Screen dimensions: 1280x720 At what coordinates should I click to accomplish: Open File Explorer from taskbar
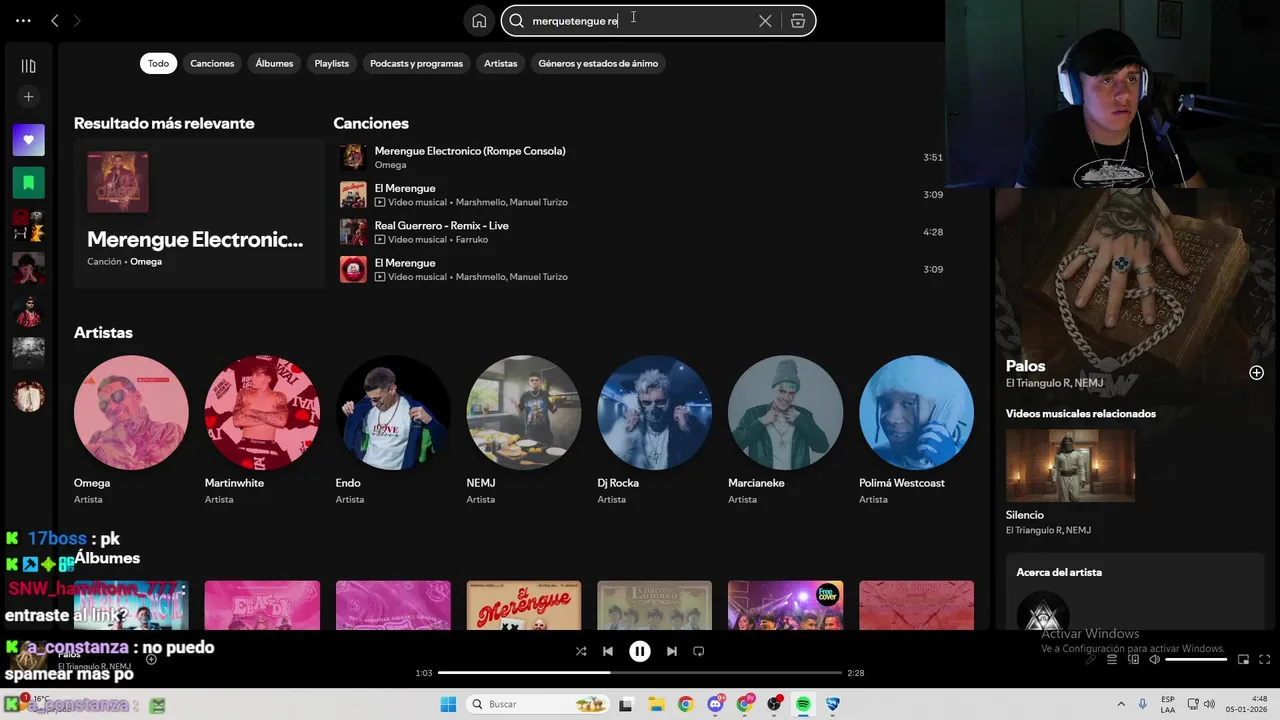click(x=656, y=705)
